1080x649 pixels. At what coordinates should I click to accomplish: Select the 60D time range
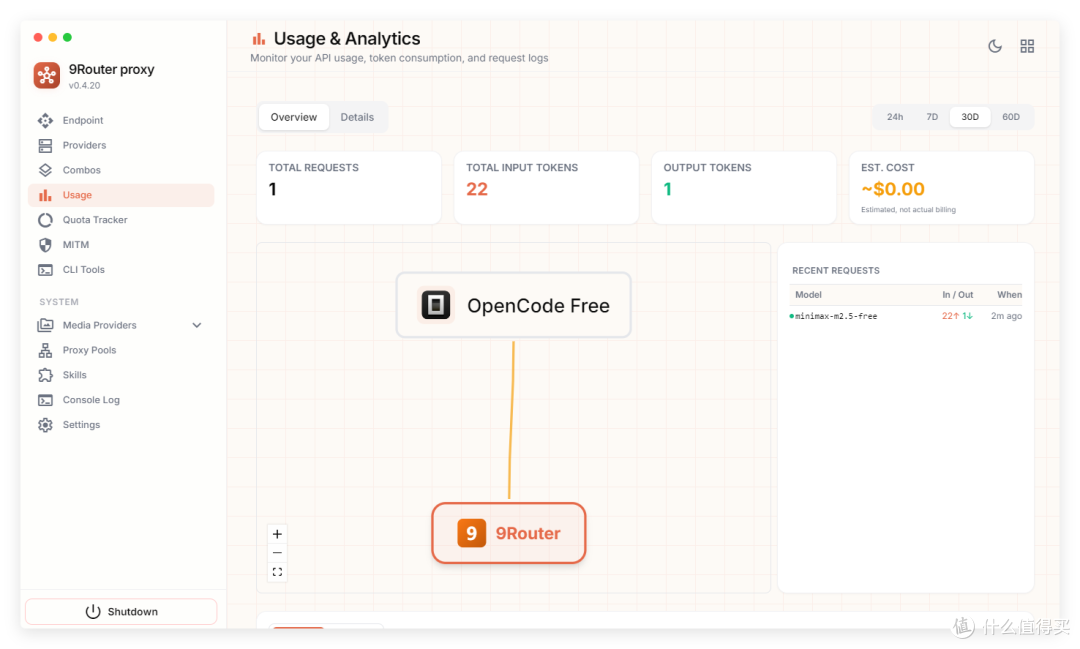point(1010,117)
